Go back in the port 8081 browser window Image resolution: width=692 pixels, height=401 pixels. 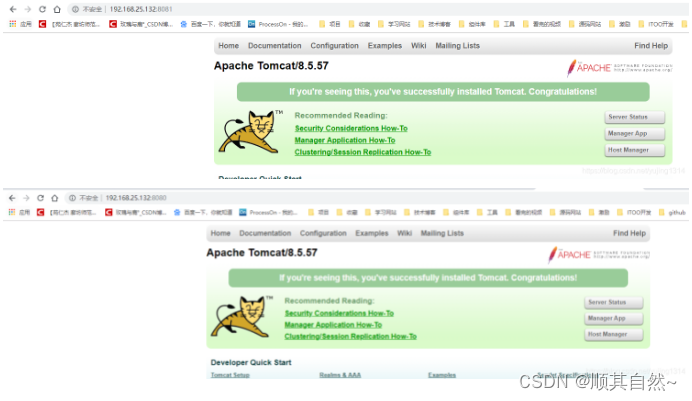pyautogui.click(x=13, y=9)
